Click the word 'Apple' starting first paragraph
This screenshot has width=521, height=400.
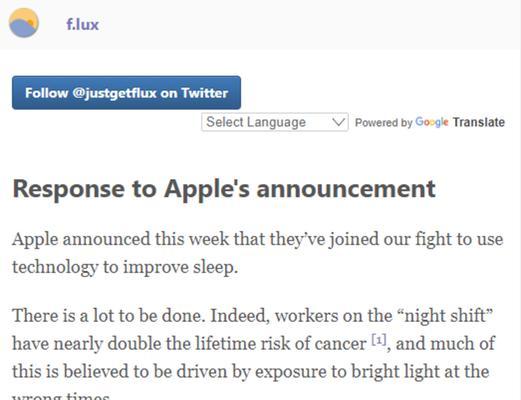point(35,240)
